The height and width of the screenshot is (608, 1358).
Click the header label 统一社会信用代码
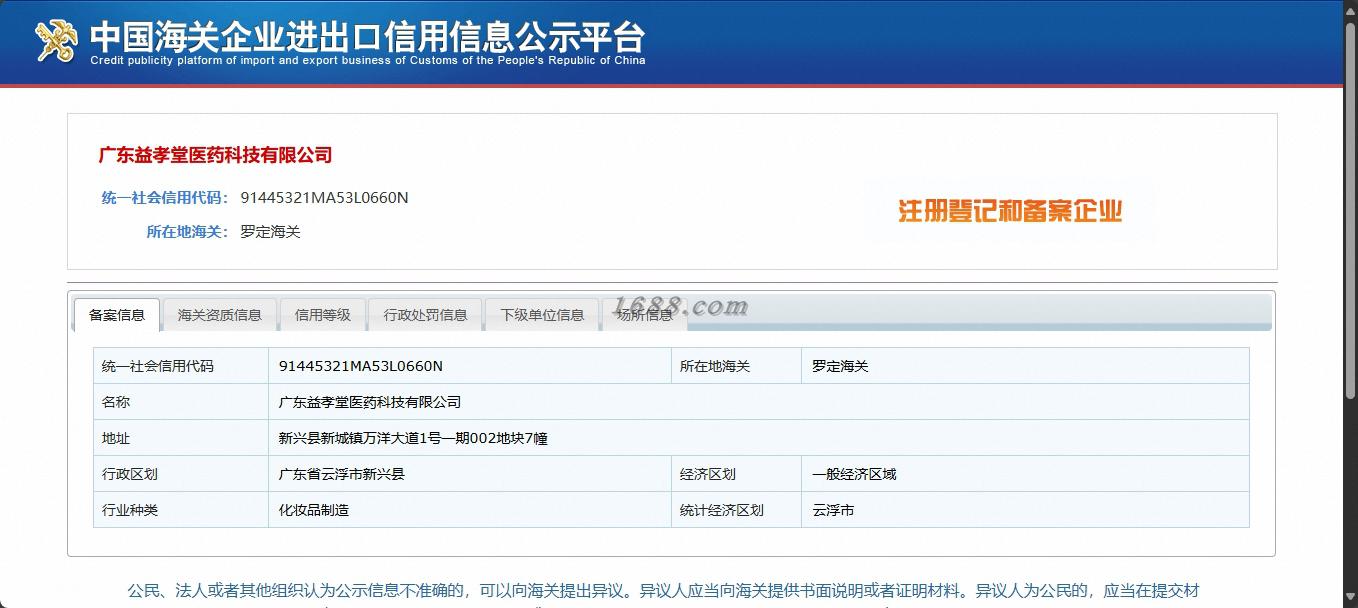click(164, 198)
